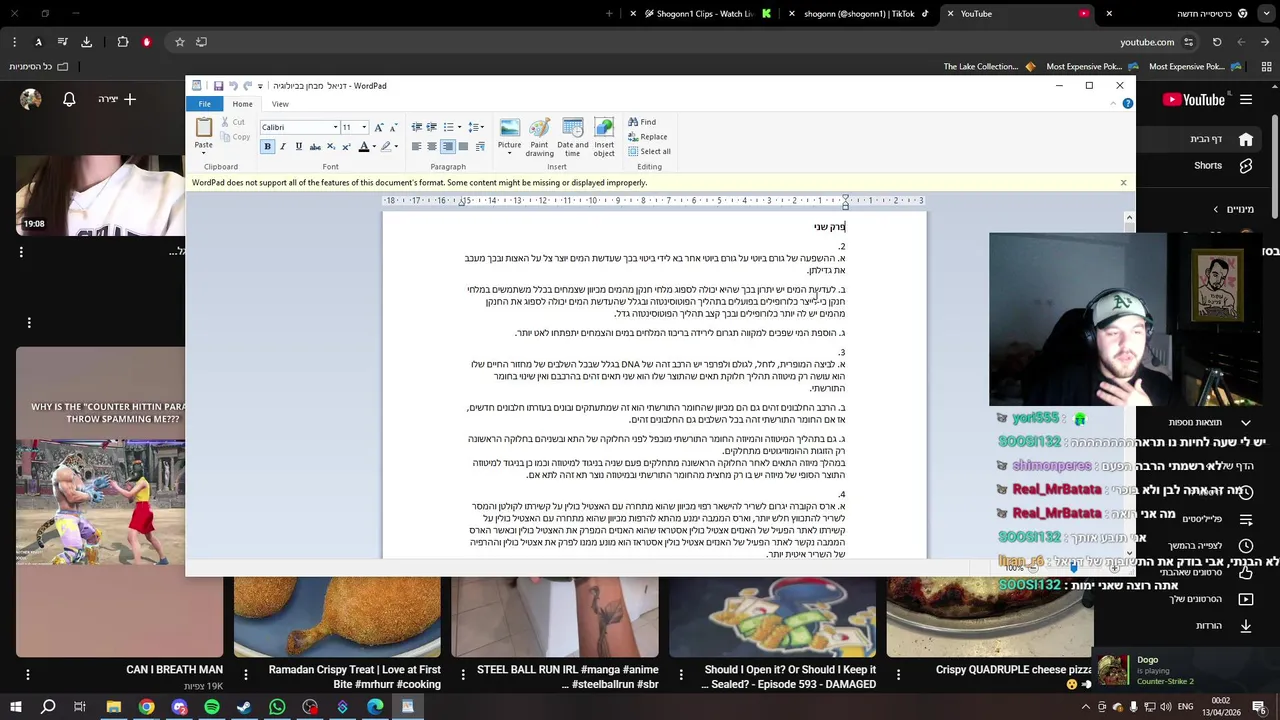
Task: Select the shogonn TikTok browser tab
Action: point(860,14)
